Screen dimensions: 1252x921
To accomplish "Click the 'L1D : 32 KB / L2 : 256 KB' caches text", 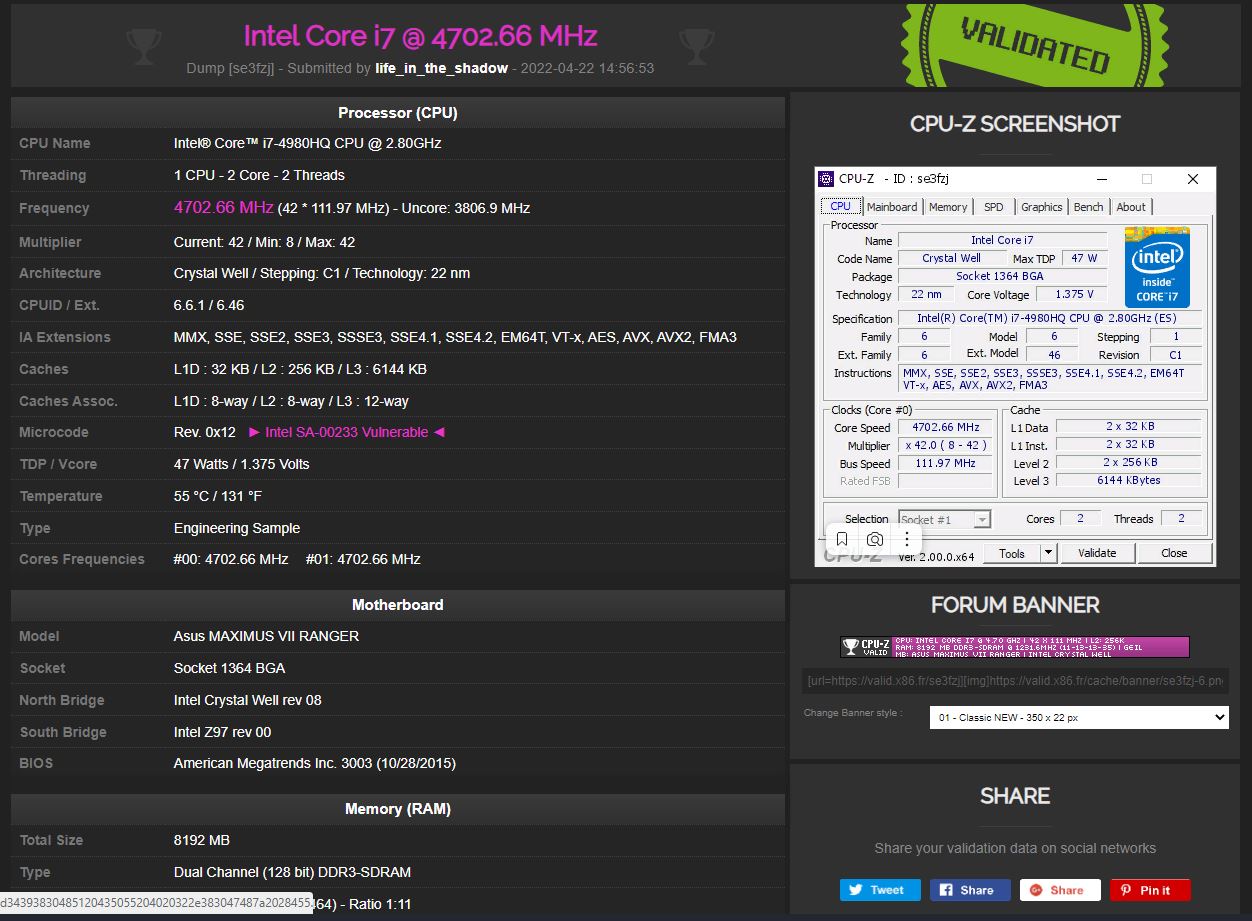I will coord(300,369).
